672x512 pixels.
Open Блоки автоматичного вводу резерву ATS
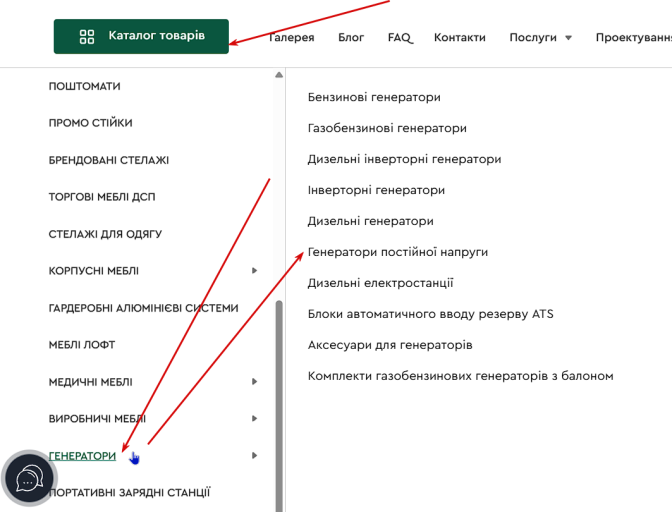click(x=431, y=314)
